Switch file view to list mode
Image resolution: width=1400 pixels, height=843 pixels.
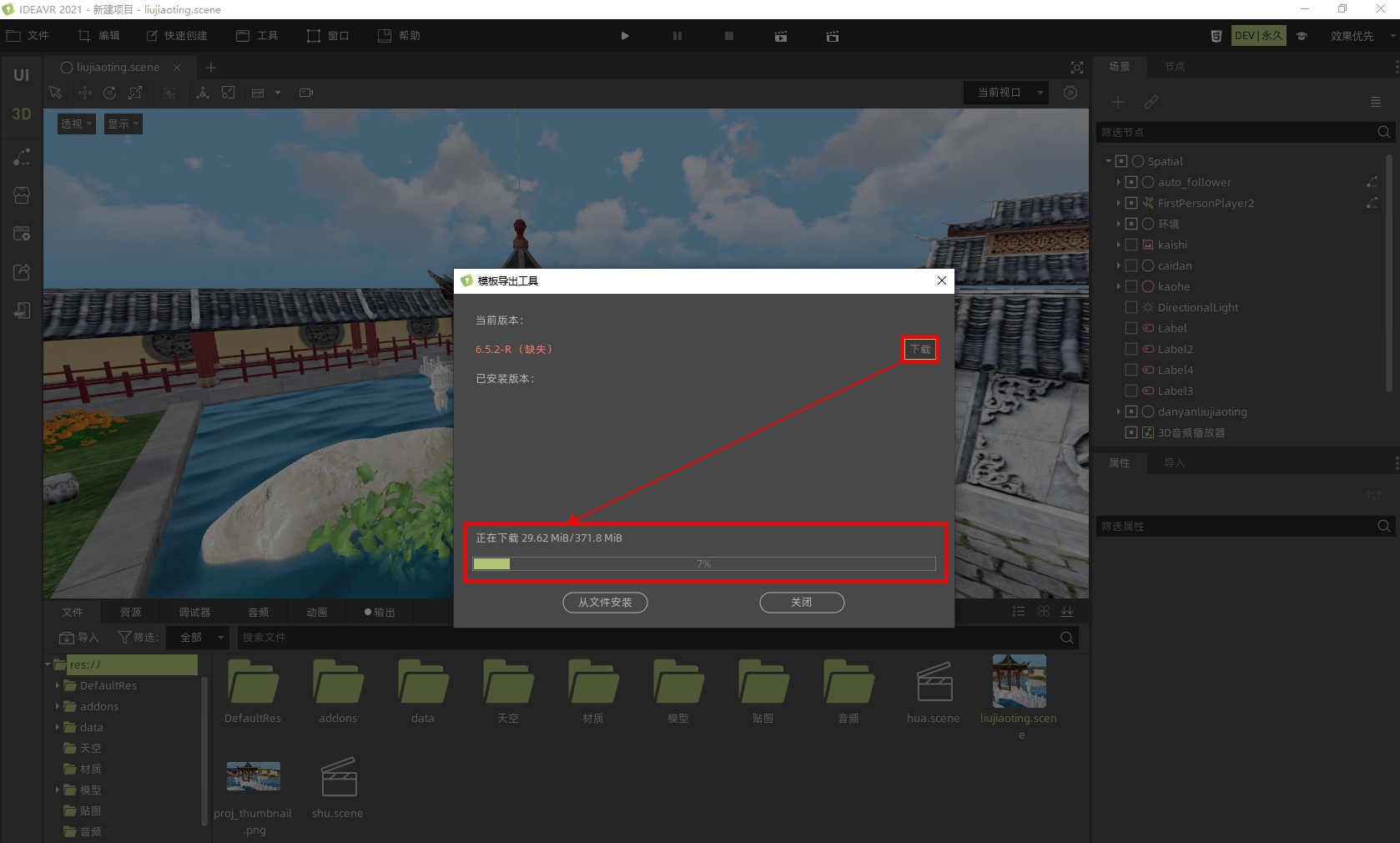click(x=1019, y=612)
